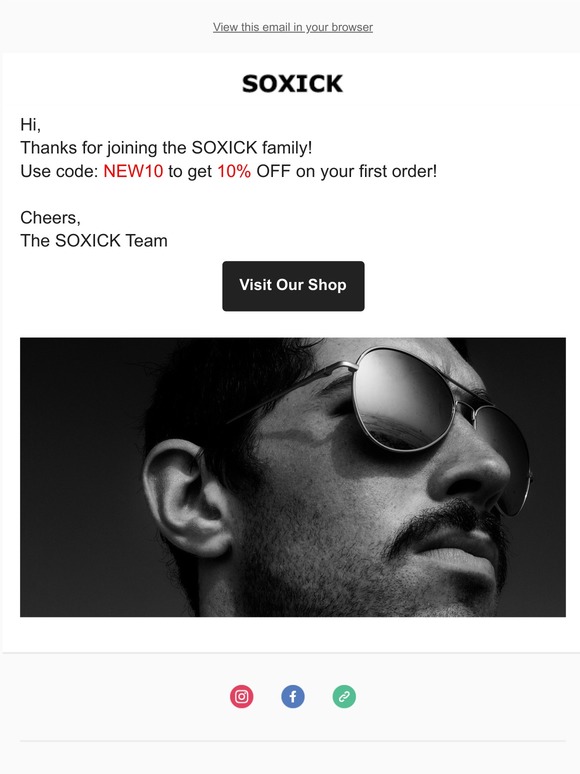Click 'Thanks for joining the SOXICK family!' line
Screen dimensions: 580x774
click(166, 148)
